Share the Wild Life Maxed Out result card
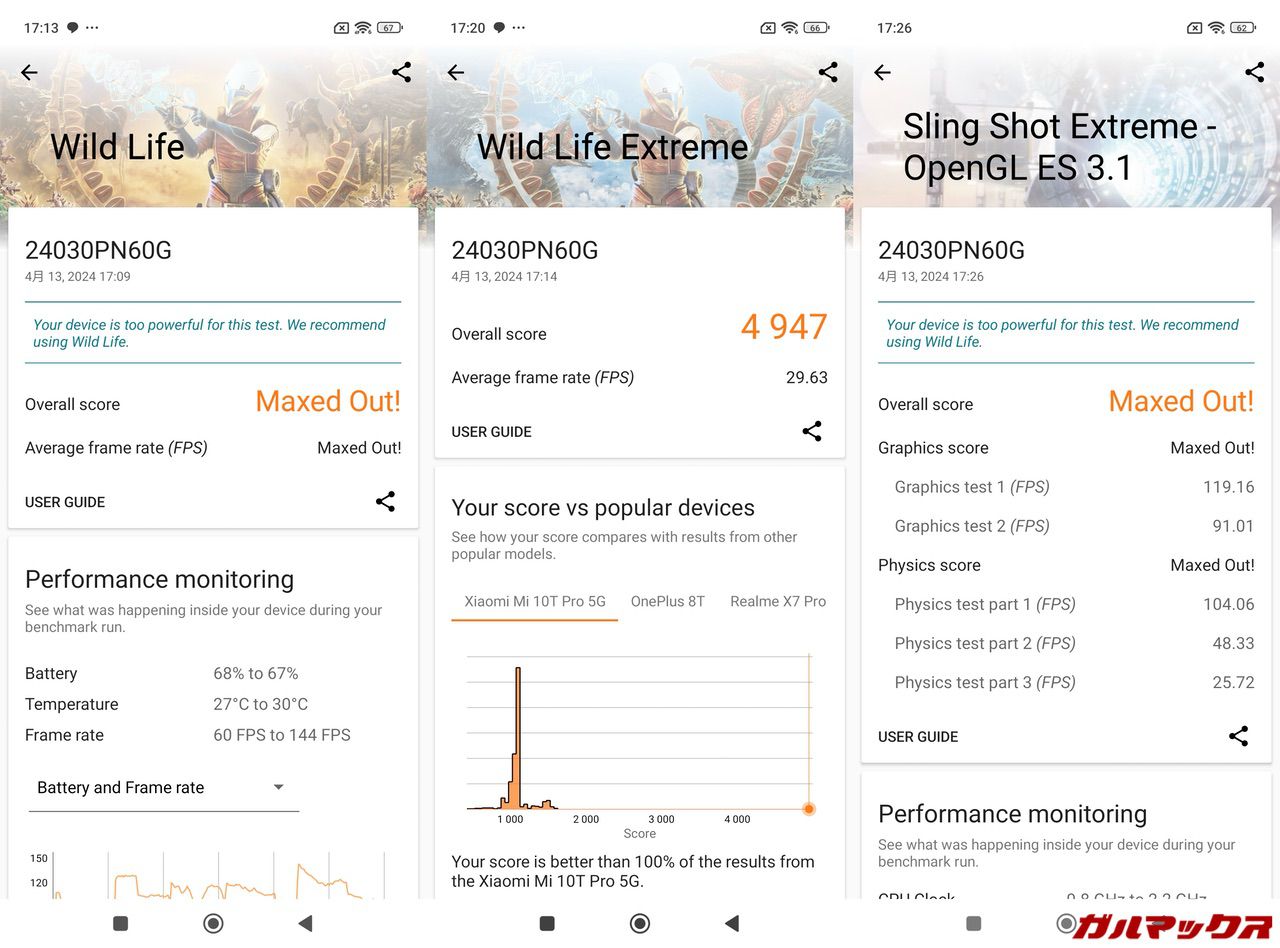The width and height of the screenshot is (1280, 948). pyautogui.click(x=385, y=502)
